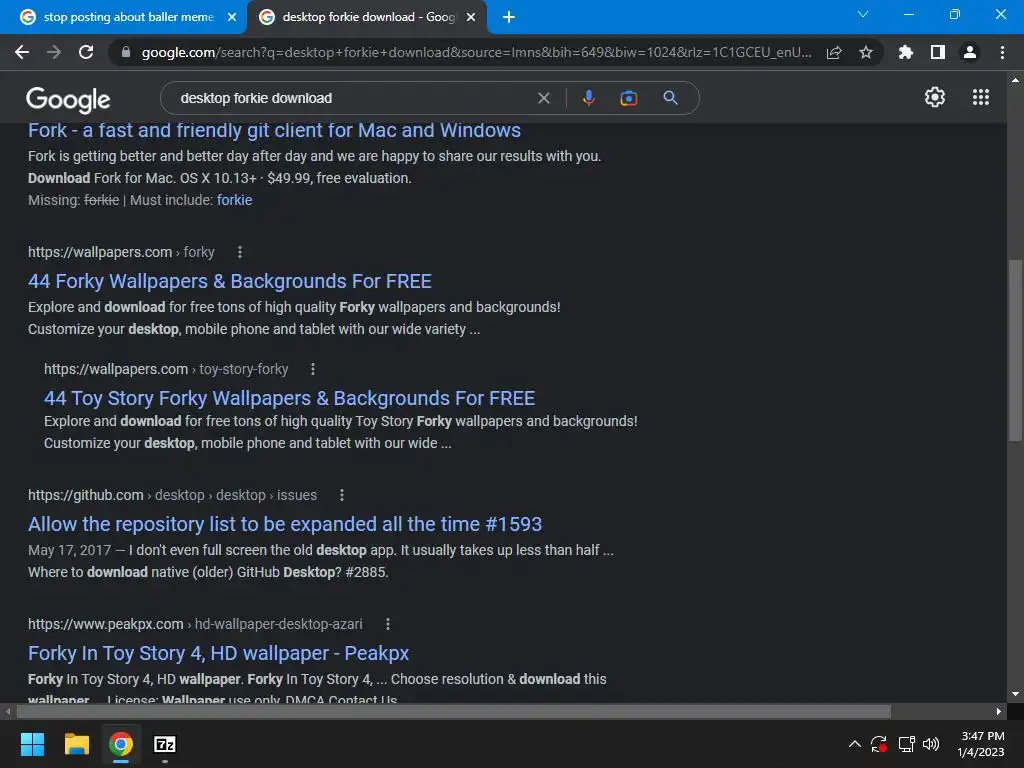Click the scroll-right arrow of the horizontal scrollbar
The width and height of the screenshot is (1024, 768).
pyautogui.click(x=998, y=711)
